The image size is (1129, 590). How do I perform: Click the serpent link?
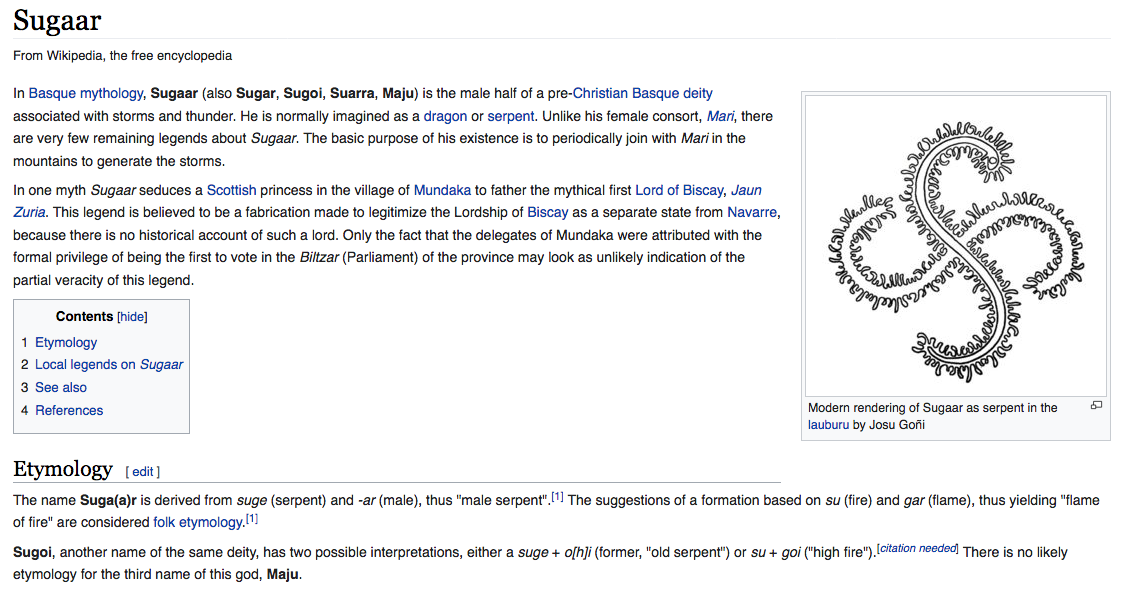pos(511,116)
